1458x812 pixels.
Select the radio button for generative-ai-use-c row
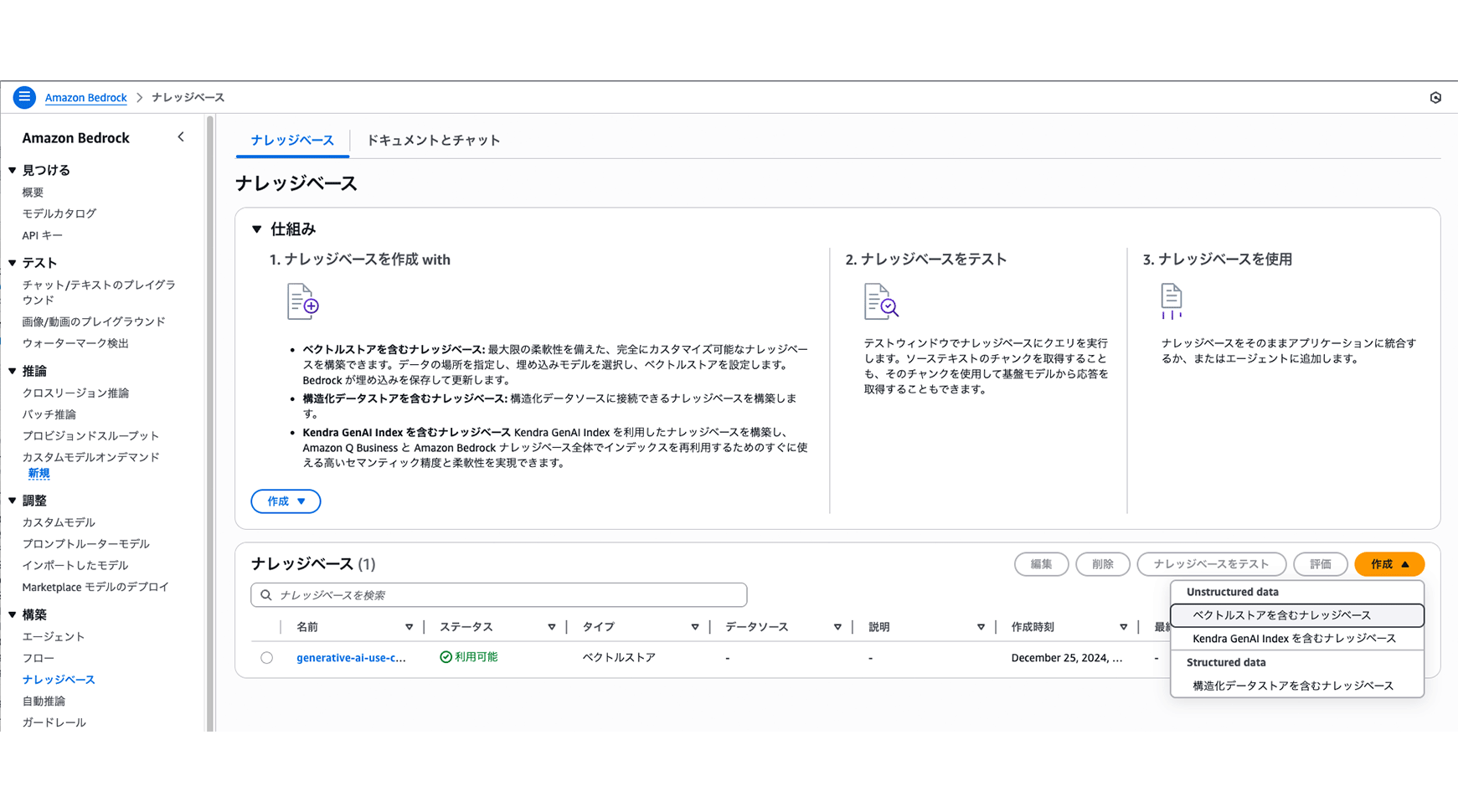(x=267, y=657)
